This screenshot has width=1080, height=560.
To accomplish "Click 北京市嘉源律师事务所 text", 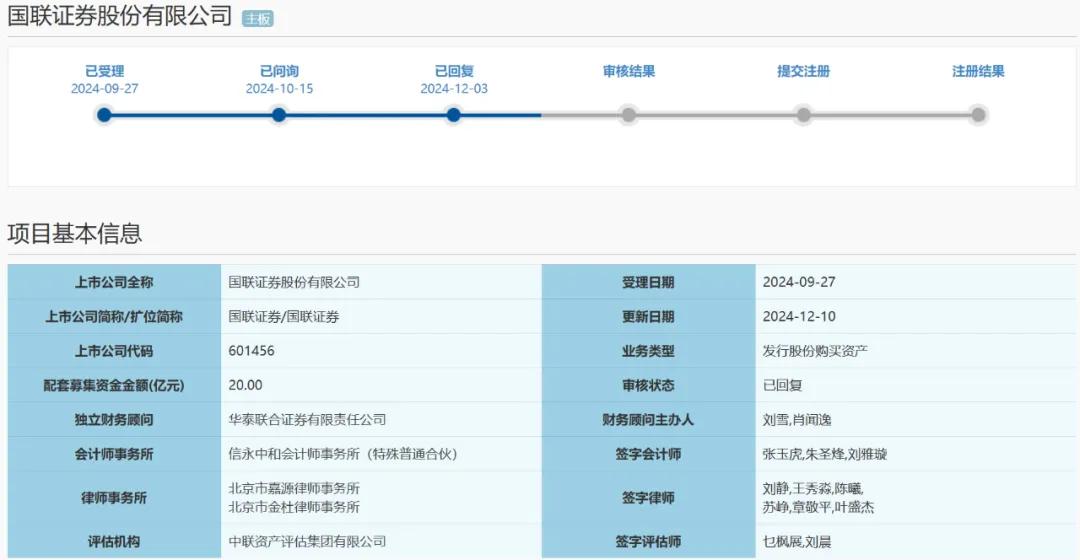I will click(294, 488).
